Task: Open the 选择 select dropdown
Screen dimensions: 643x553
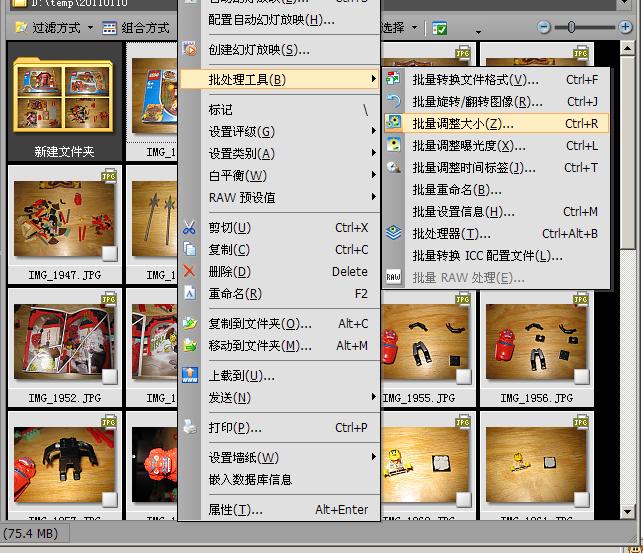Action: click(x=415, y=28)
